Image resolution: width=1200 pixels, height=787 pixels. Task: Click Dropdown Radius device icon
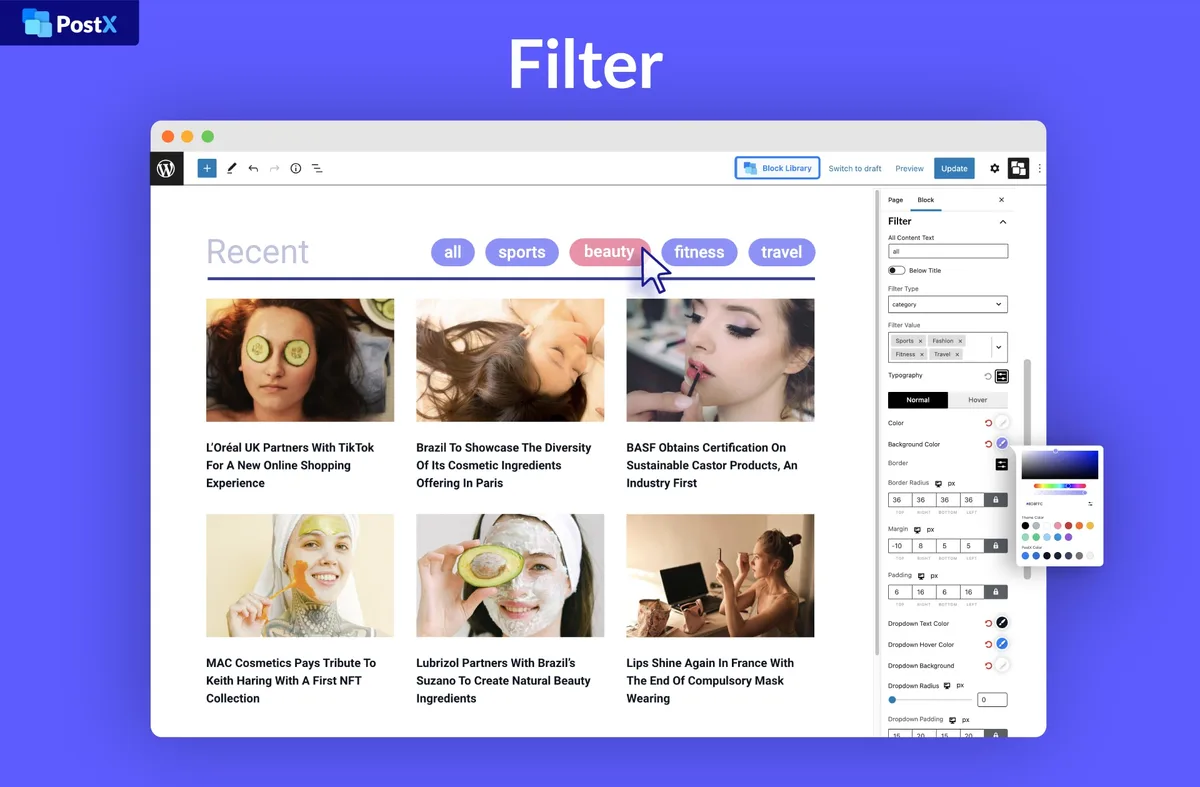[x=946, y=686]
